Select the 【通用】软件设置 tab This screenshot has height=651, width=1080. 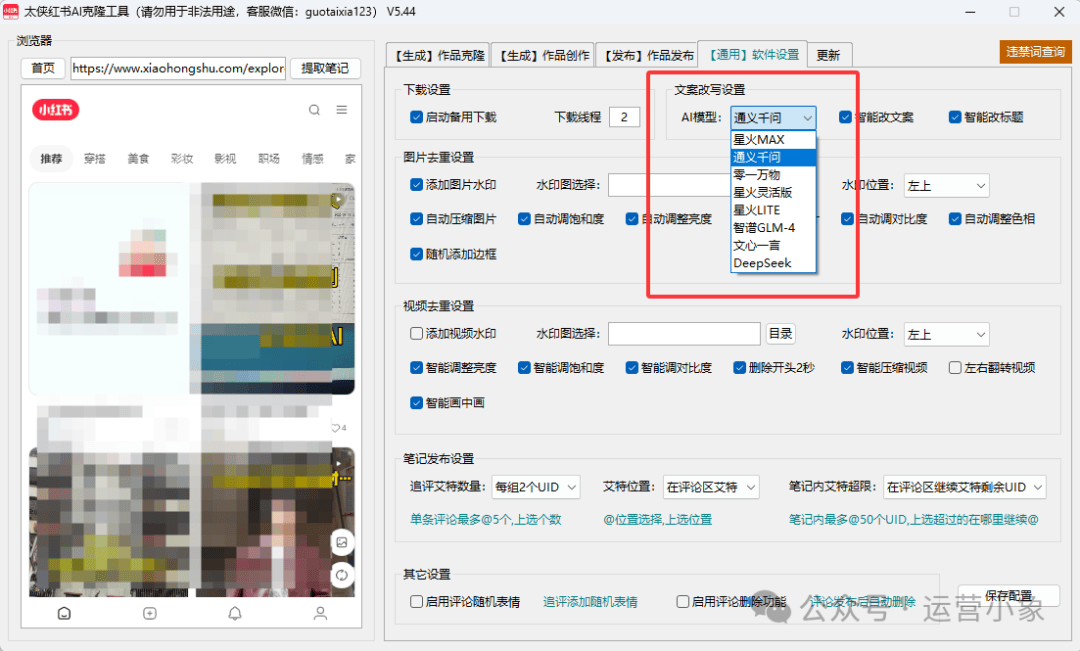tap(754, 54)
